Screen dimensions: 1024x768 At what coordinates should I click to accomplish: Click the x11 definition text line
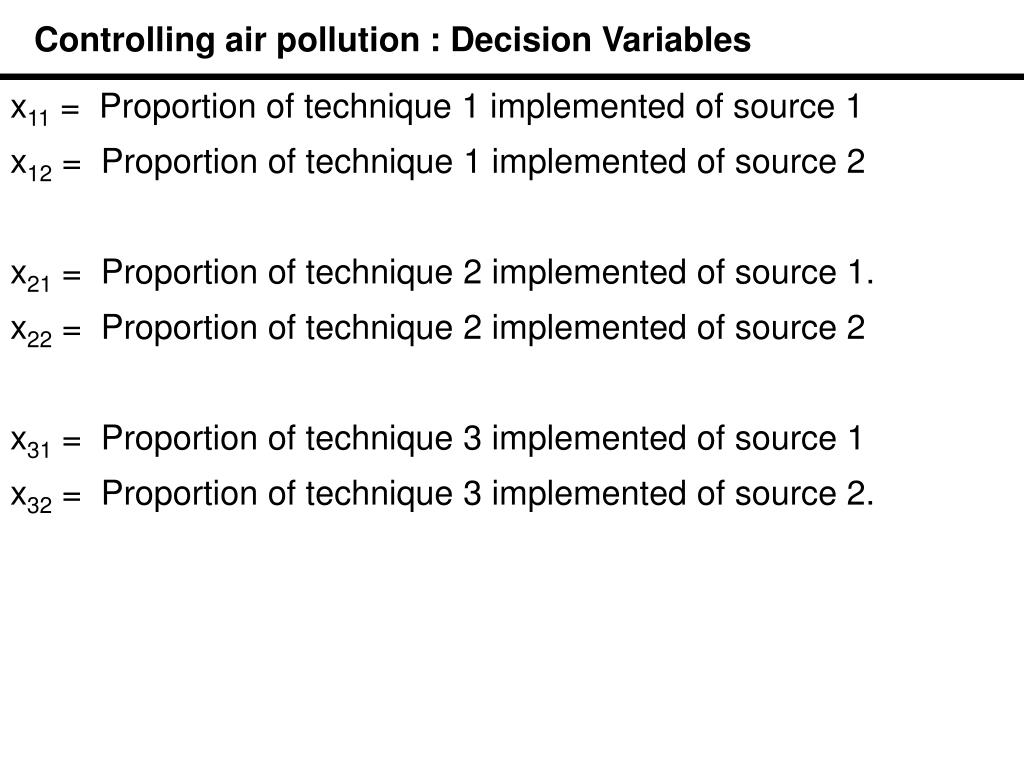click(480, 106)
